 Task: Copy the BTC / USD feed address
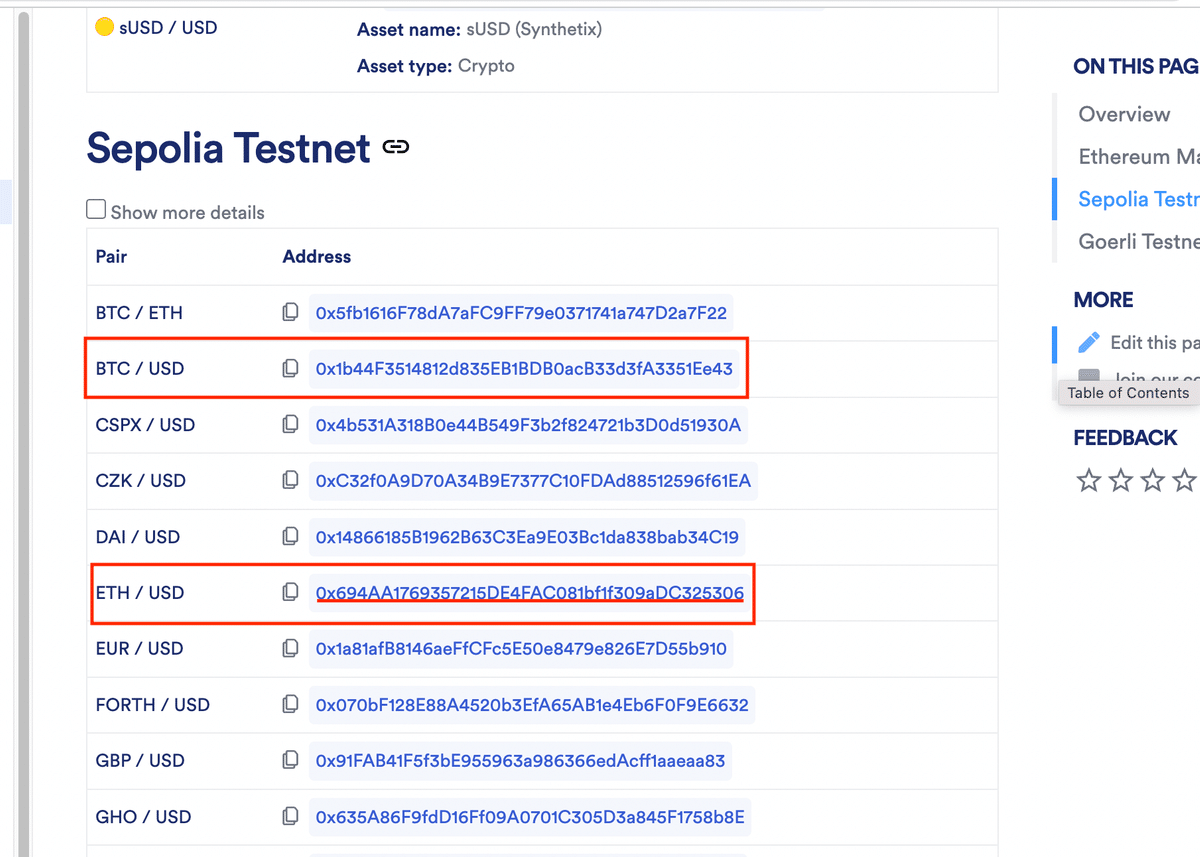pos(290,368)
